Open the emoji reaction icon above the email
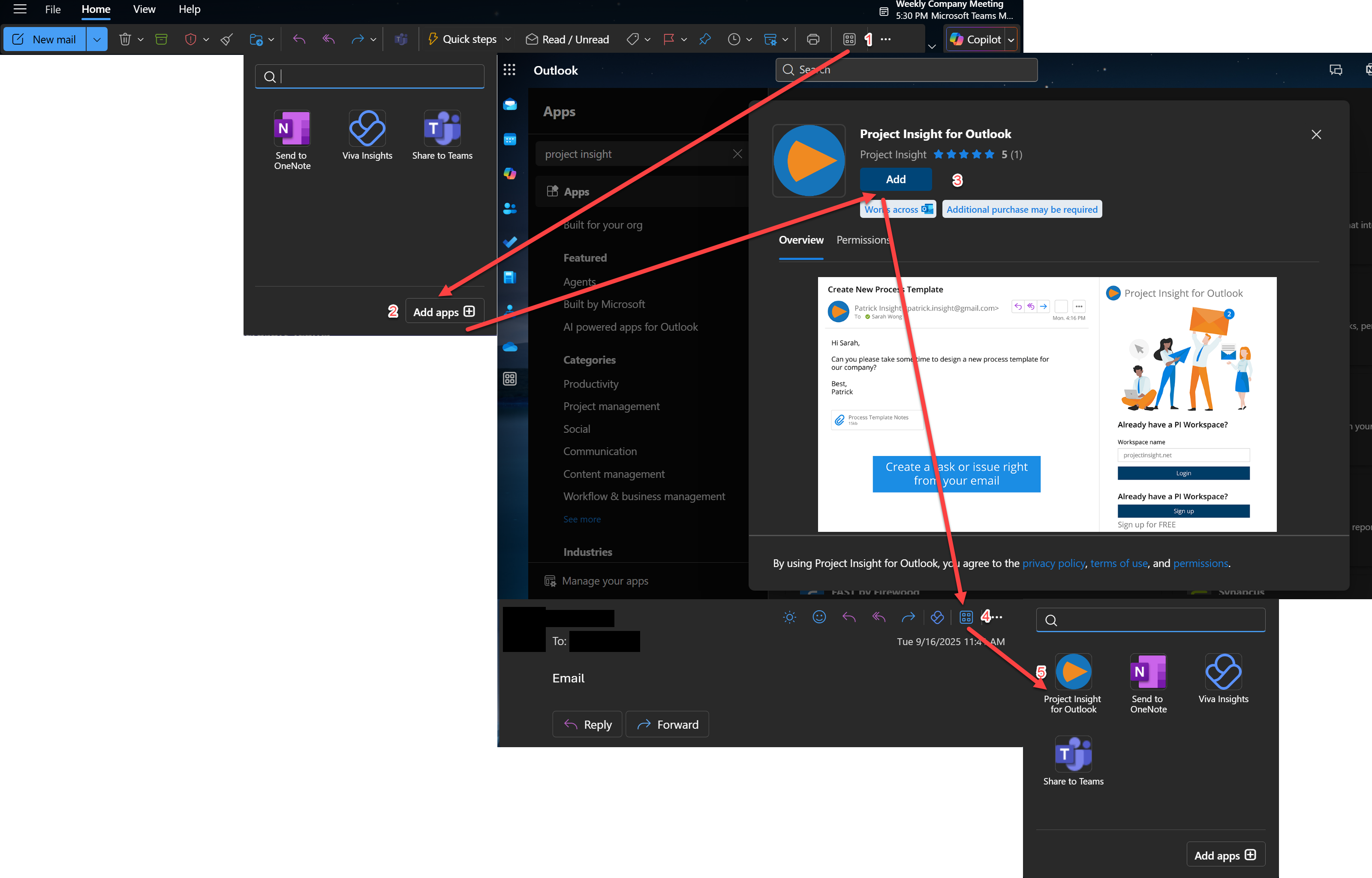The height and width of the screenshot is (878, 1372). (x=819, y=617)
